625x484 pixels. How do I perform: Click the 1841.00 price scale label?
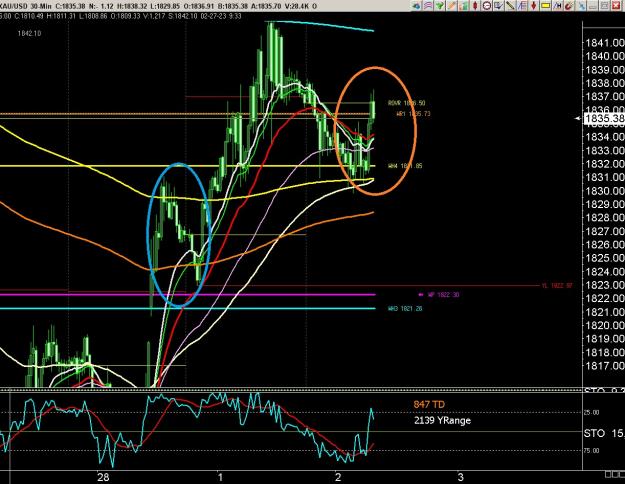coord(604,43)
